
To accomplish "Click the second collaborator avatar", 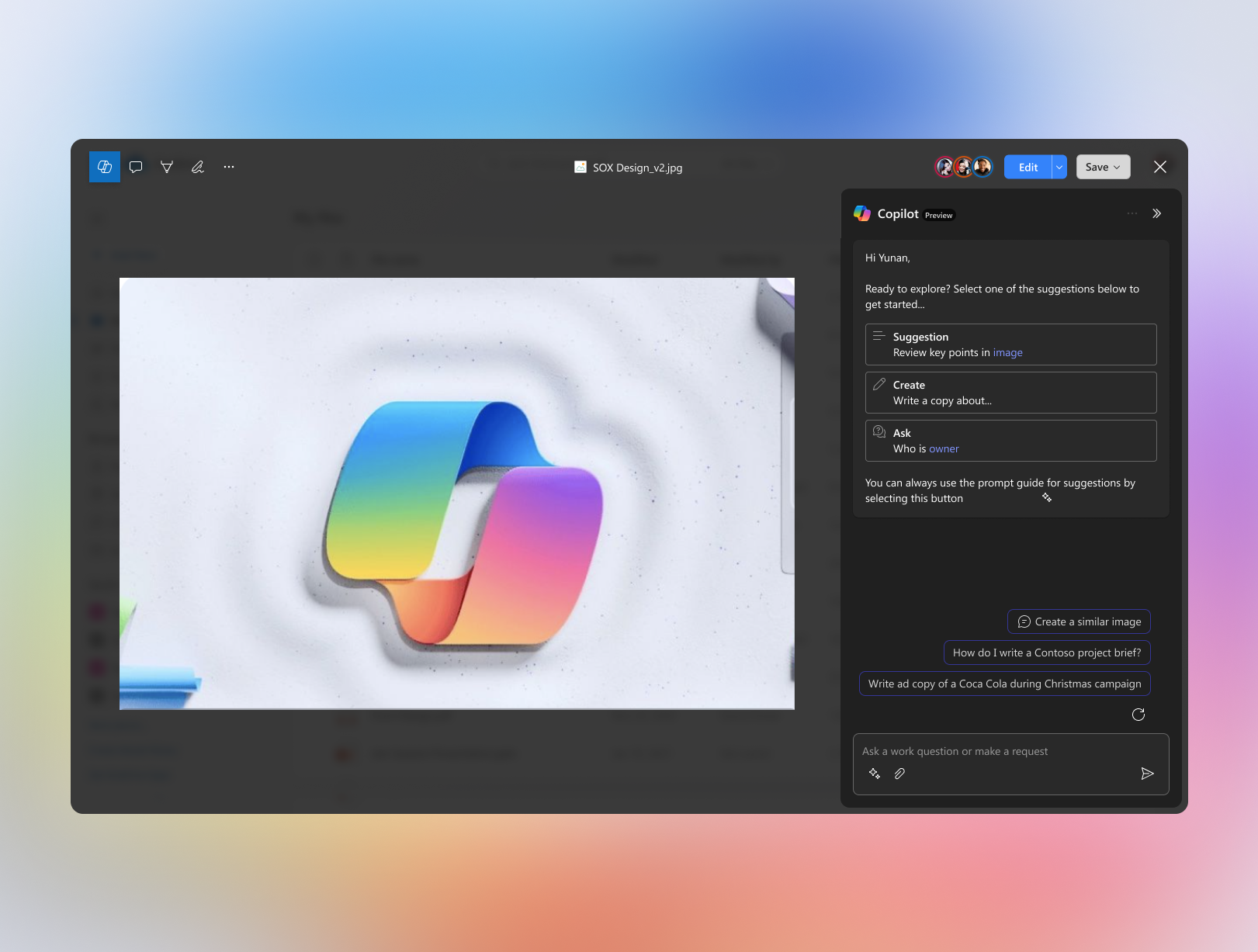I will (x=964, y=167).
